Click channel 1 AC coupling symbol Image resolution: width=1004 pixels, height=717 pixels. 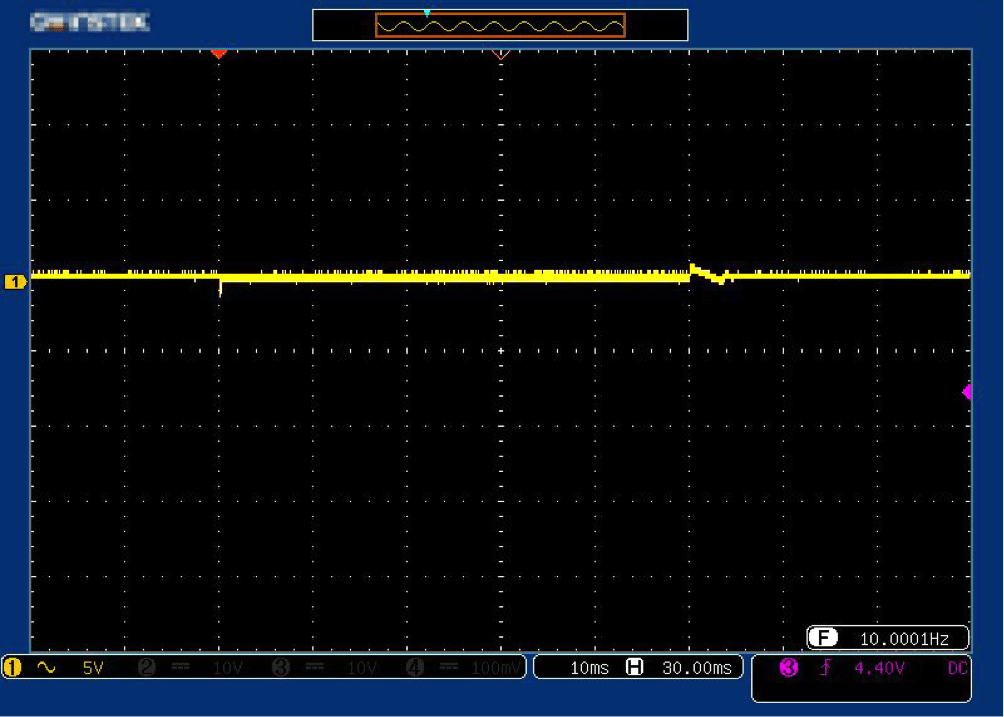tap(46, 668)
